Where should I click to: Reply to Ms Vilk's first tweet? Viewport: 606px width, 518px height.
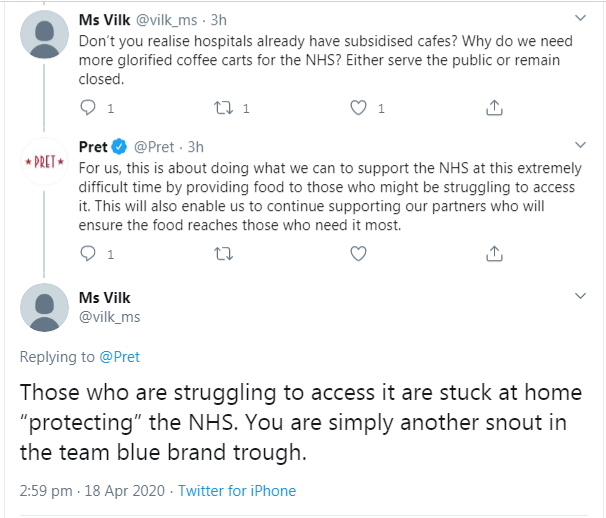tap(89, 108)
